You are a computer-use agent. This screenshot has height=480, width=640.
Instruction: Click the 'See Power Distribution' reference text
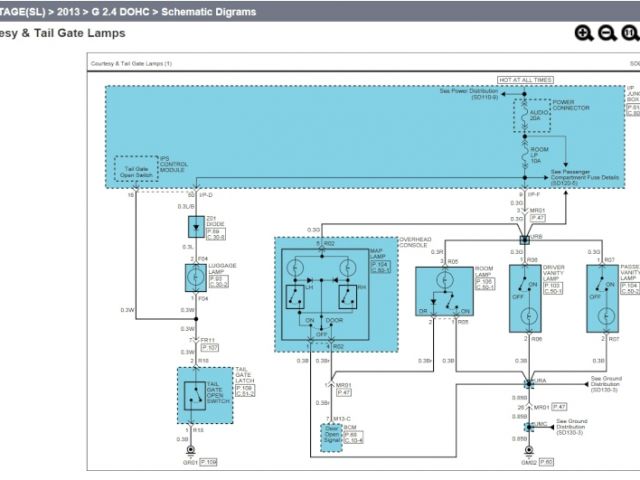click(470, 91)
